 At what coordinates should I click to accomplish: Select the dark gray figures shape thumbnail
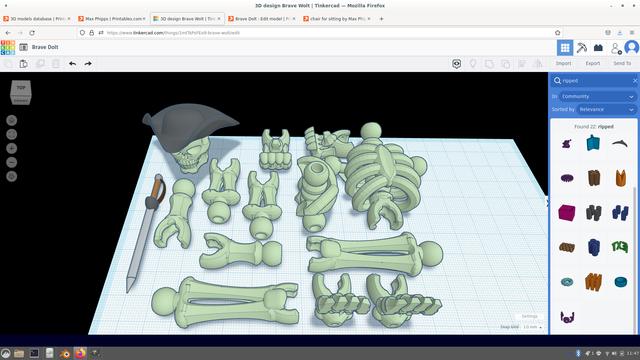click(593, 213)
